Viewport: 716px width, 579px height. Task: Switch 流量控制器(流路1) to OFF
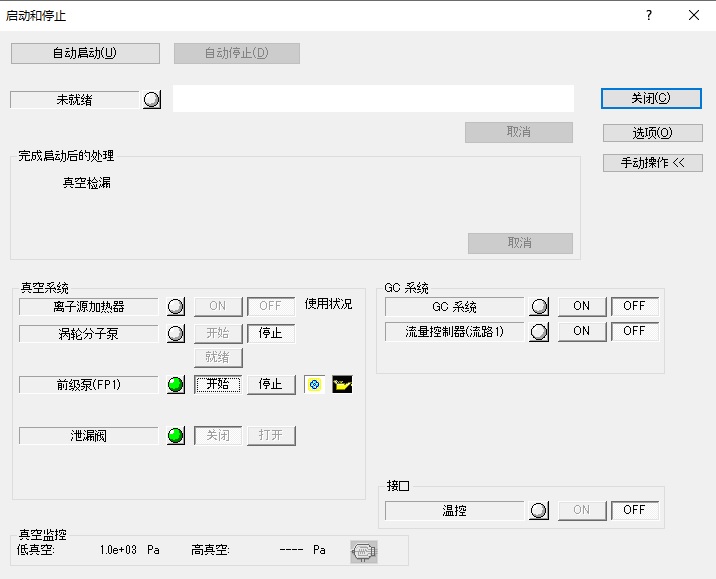[635, 332]
